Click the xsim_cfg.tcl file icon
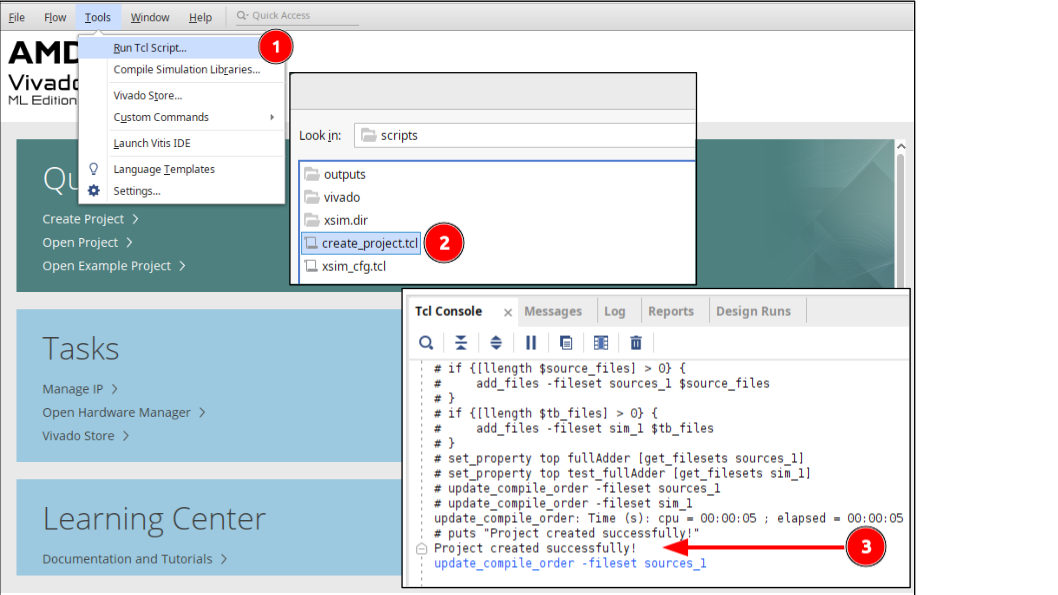The image size is (1058, 595). (x=311, y=266)
